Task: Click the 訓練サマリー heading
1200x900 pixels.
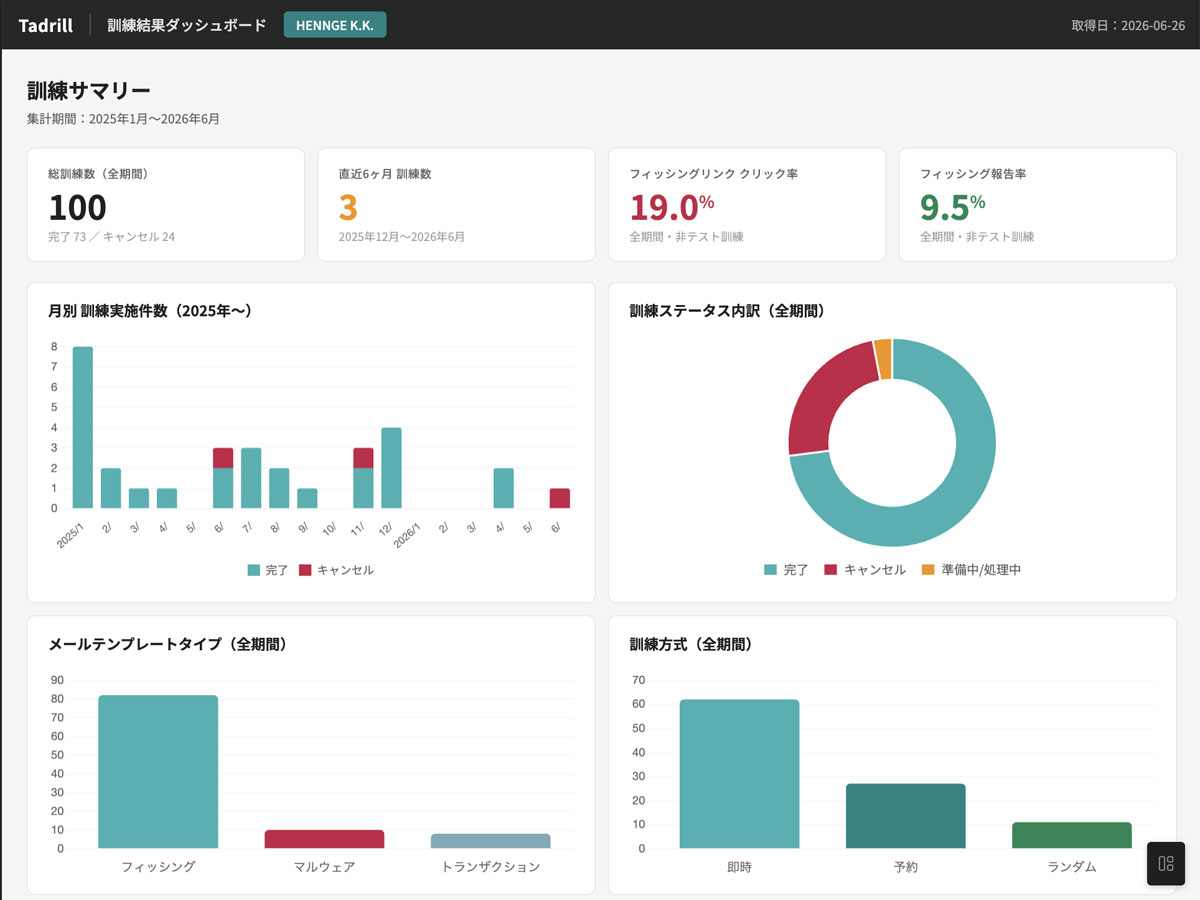Action: tap(89, 92)
